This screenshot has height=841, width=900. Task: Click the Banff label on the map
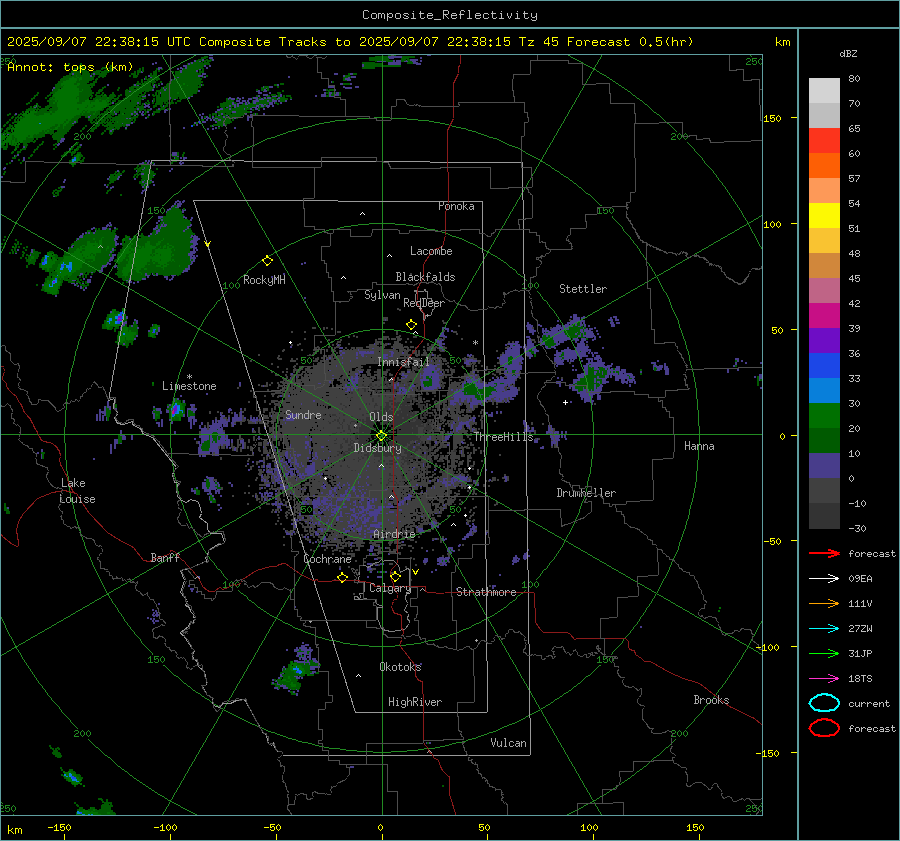165,557
